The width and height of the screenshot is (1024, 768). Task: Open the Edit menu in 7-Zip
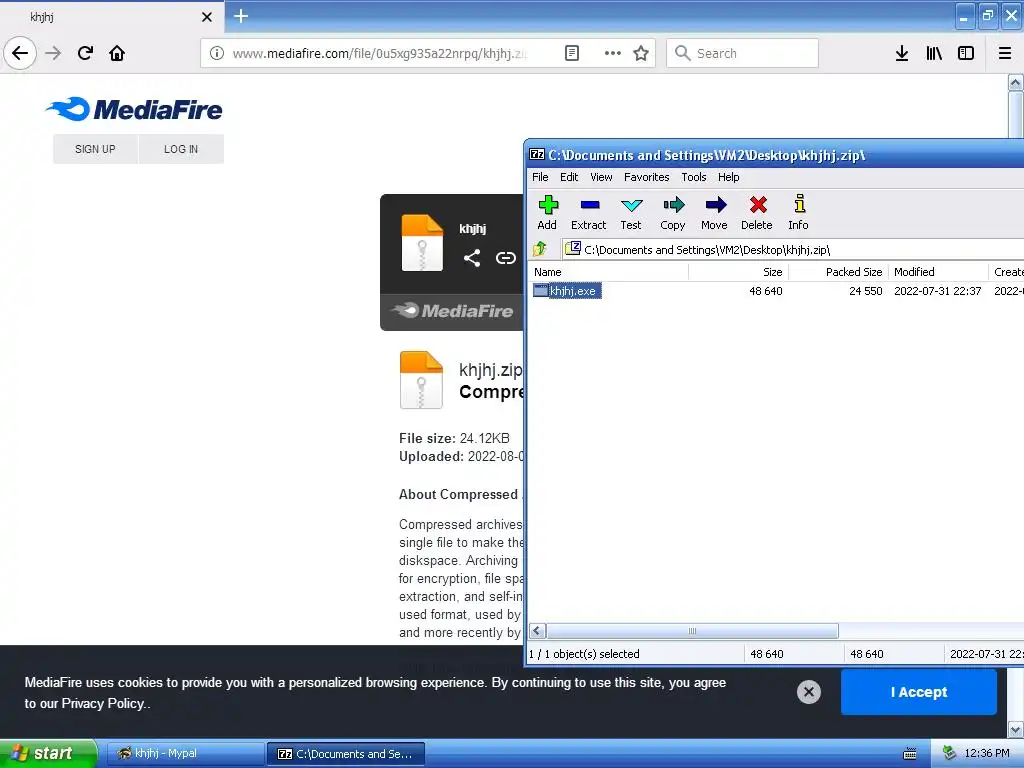pos(569,177)
